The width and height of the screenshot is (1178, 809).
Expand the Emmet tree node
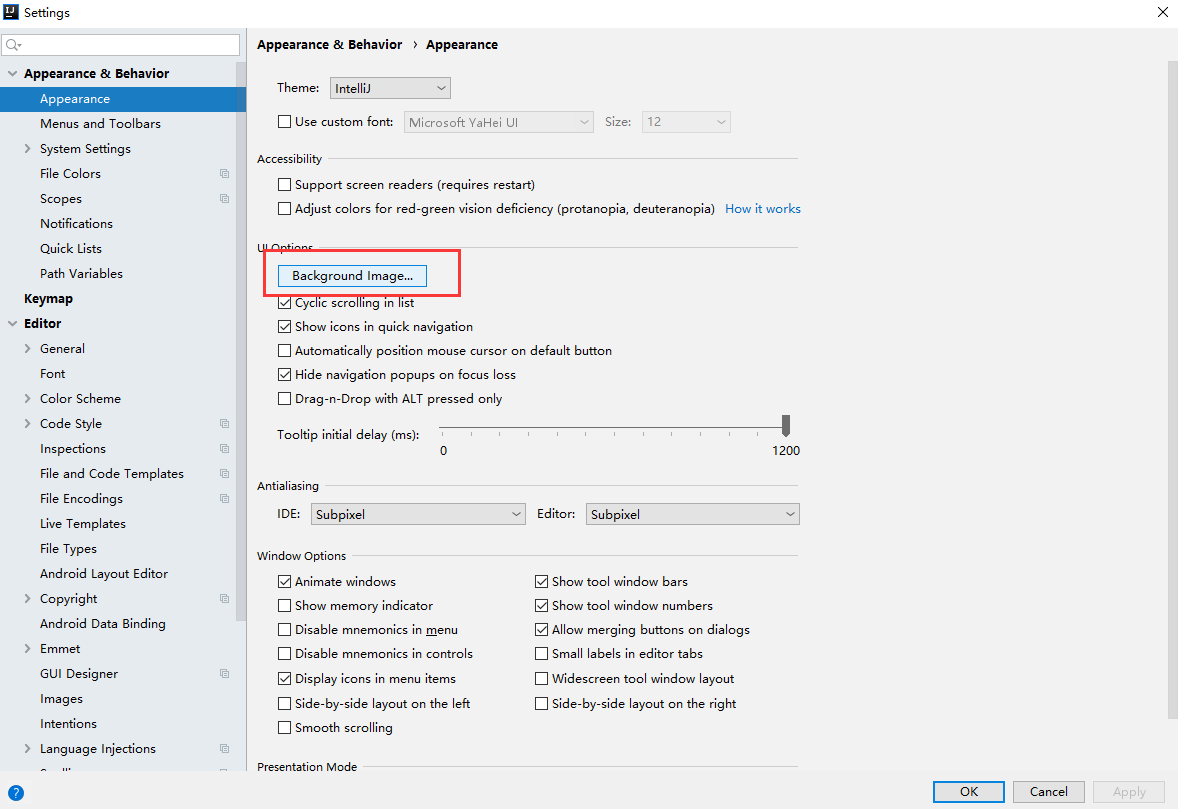point(28,648)
